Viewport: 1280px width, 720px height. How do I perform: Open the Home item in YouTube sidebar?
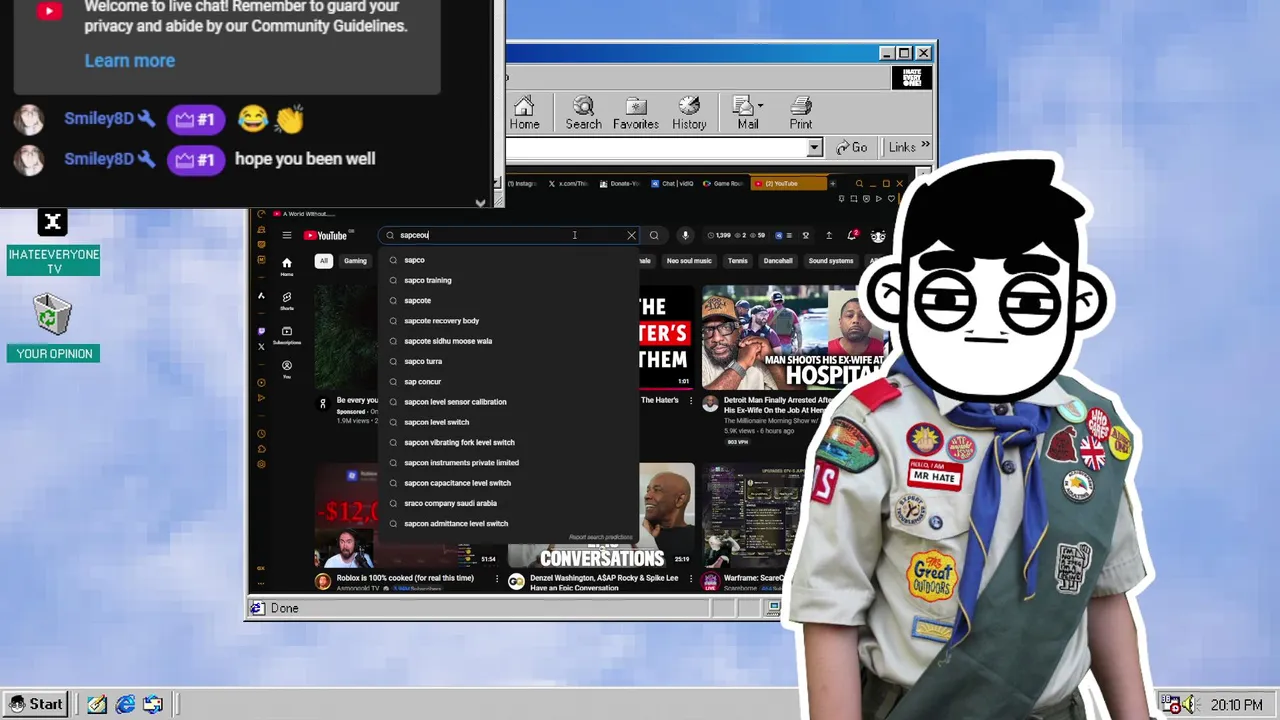click(x=287, y=266)
